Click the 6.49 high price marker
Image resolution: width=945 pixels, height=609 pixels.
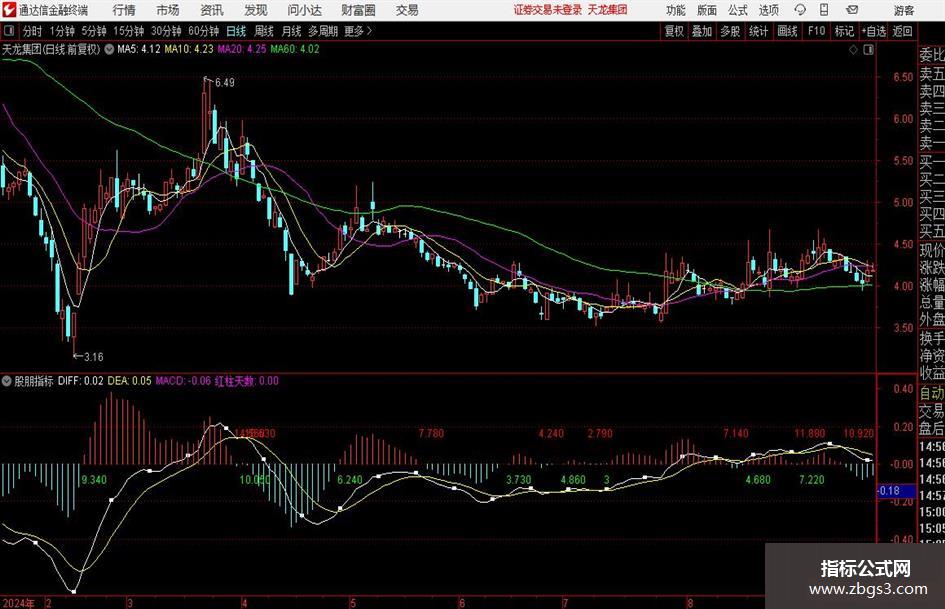pos(224,83)
